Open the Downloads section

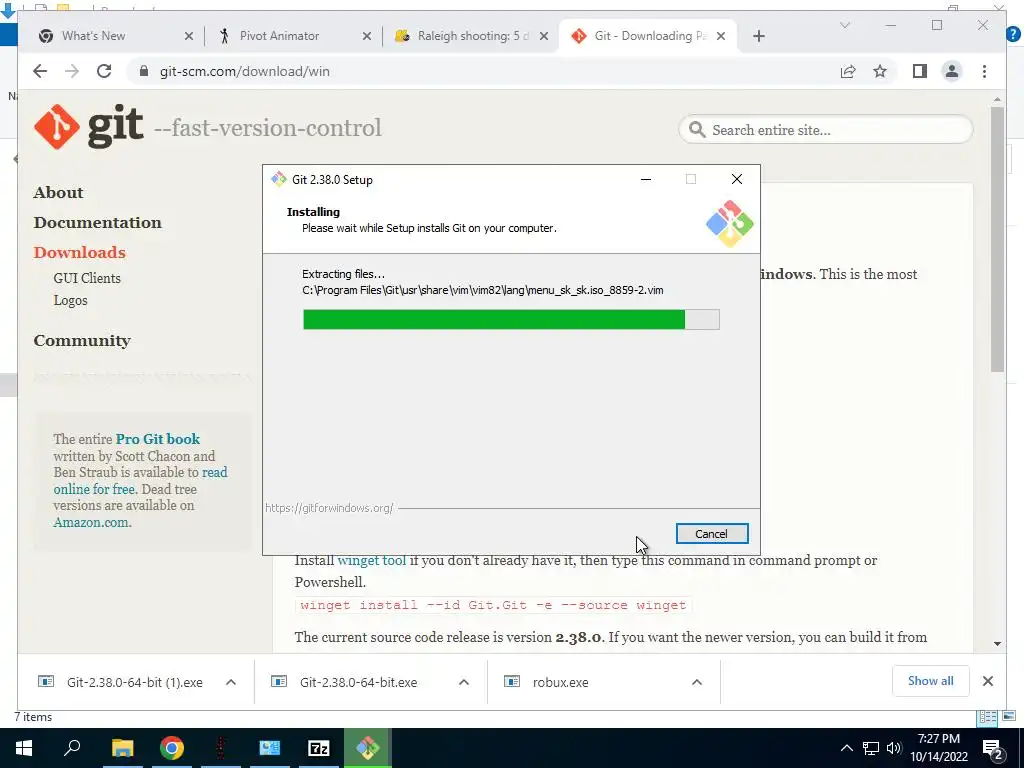pos(80,253)
